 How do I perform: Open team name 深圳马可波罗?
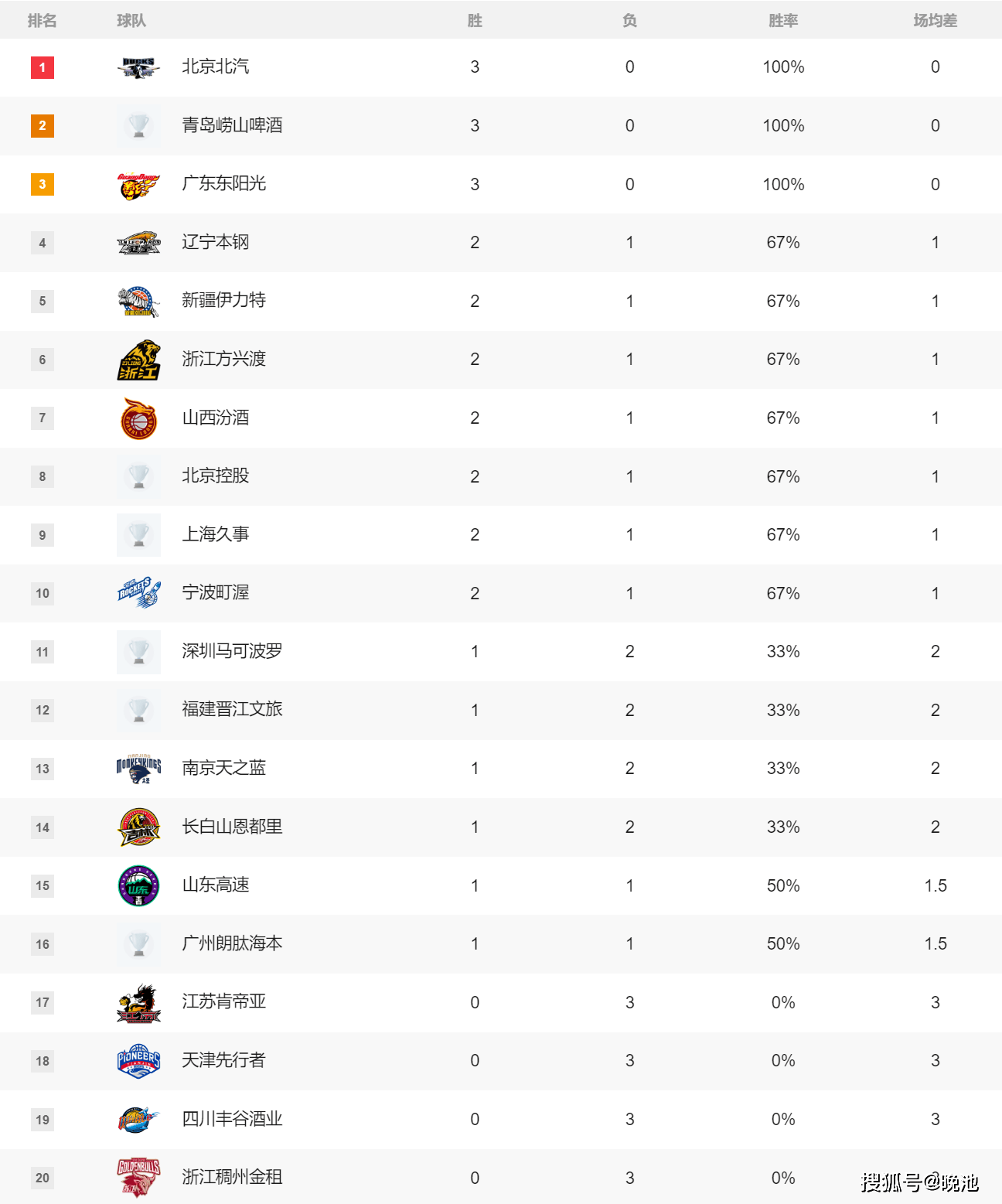pos(232,651)
